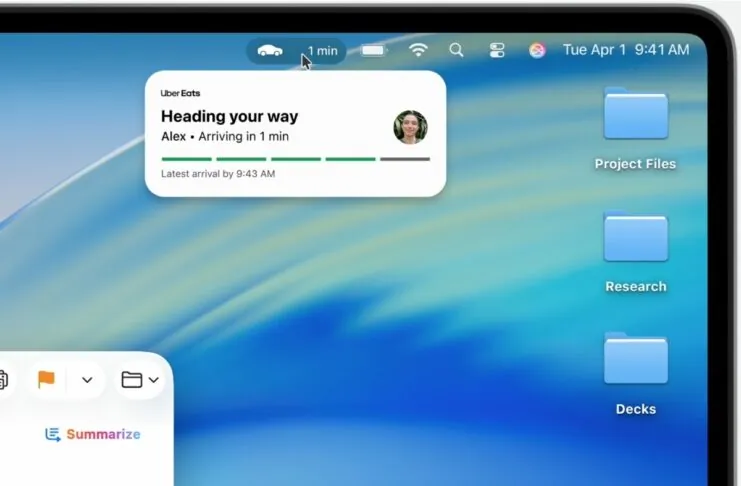Click the Uber Eats logo in the notification
This screenshot has width=741, height=486.
coord(181,93)
